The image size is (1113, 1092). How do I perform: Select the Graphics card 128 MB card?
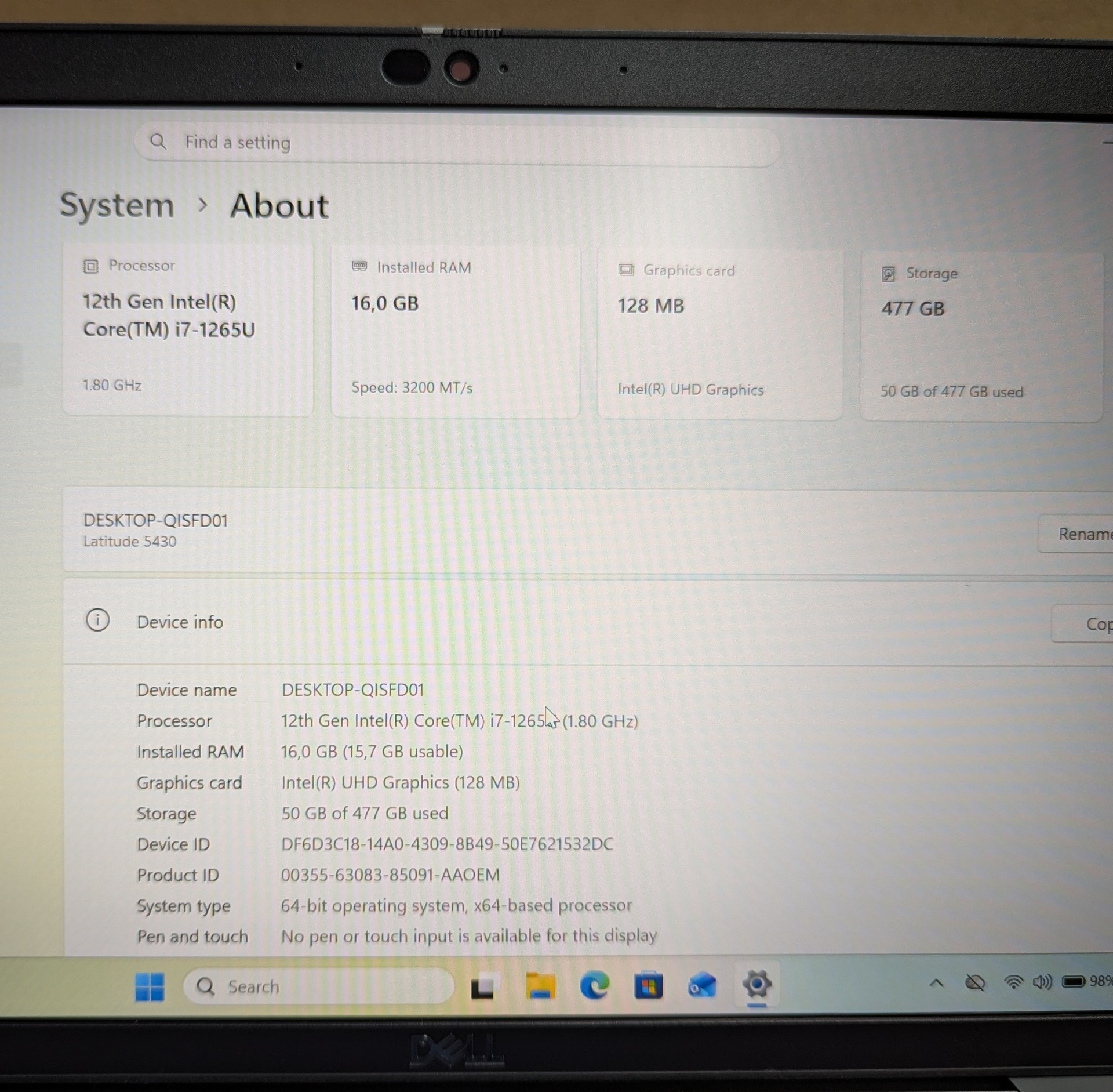click(x=719, y=334)
